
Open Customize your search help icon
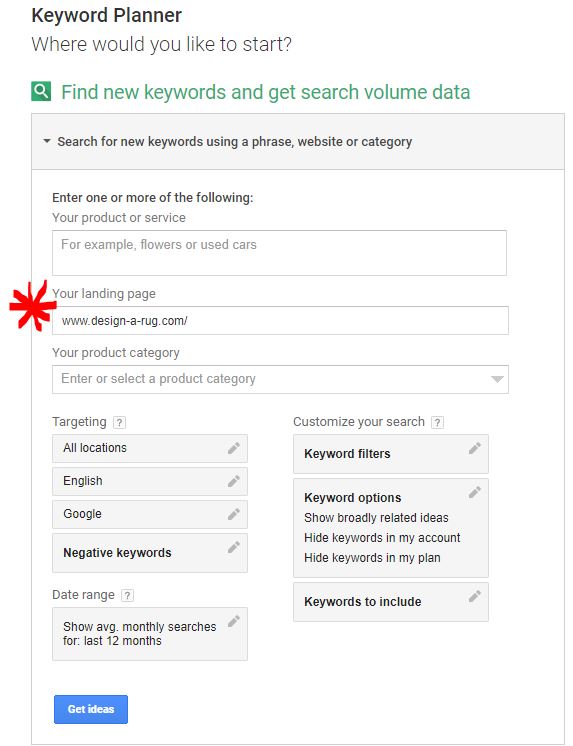[x=437, y=422]
